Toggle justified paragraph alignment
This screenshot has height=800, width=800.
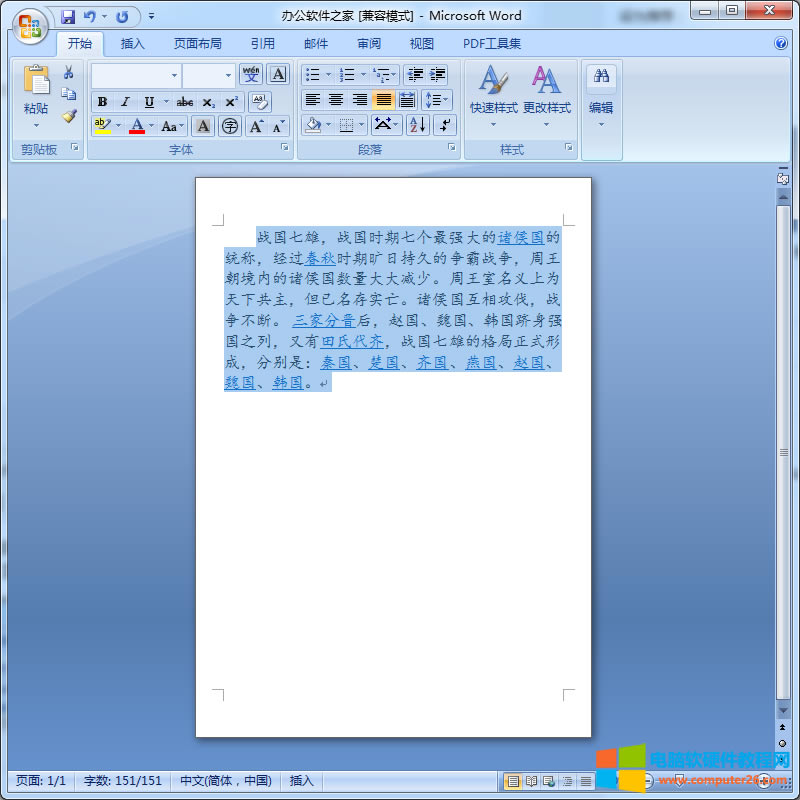tap(383, 100)
